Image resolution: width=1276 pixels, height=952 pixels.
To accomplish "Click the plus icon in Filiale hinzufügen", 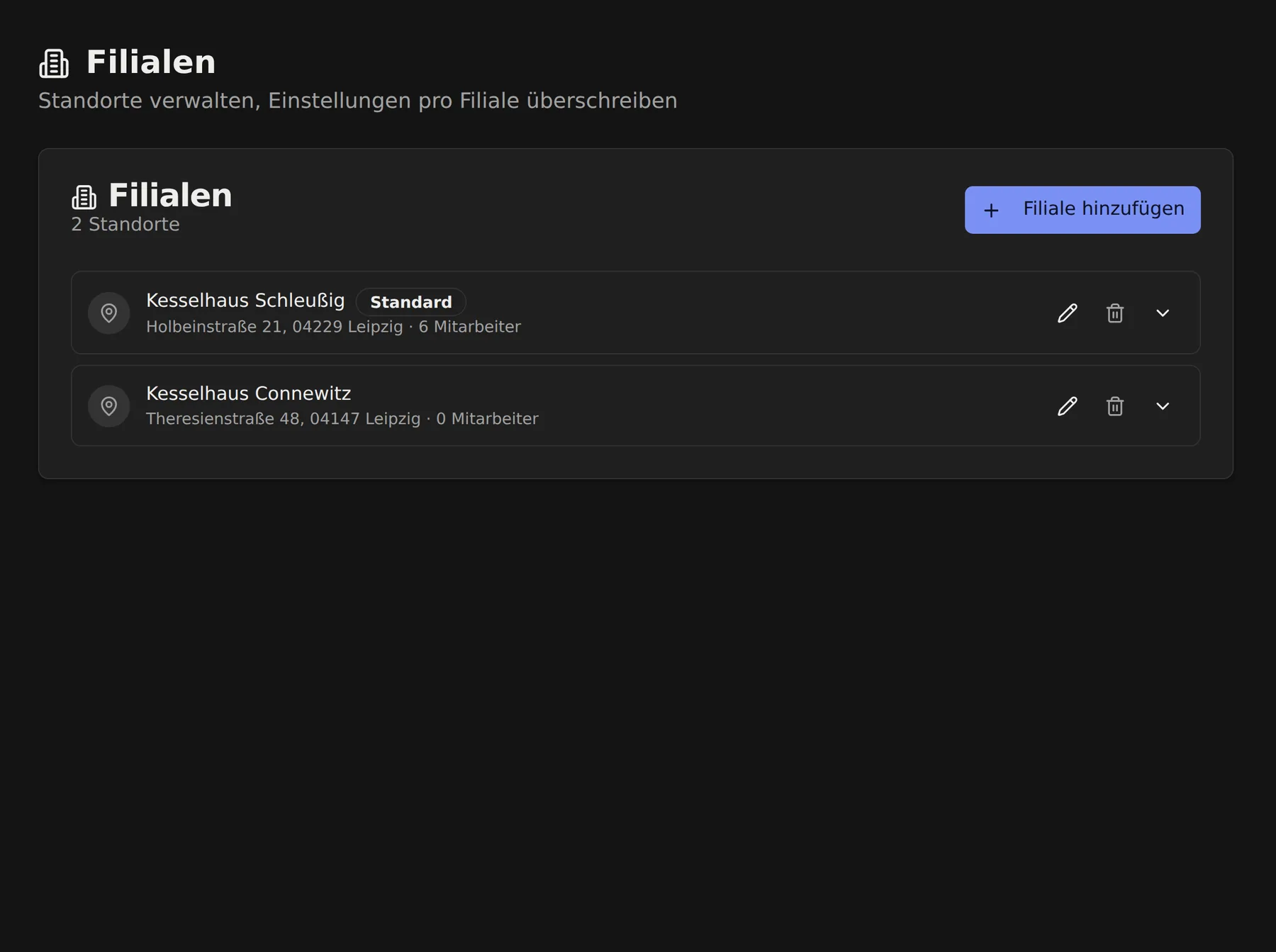I will pos(991,210).
